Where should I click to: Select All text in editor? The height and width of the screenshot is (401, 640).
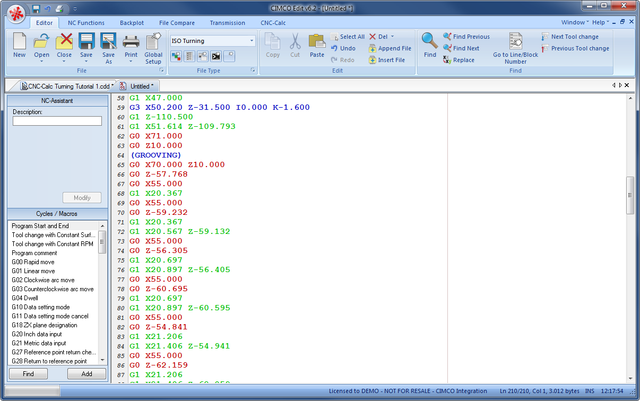[x=347, y=37]
